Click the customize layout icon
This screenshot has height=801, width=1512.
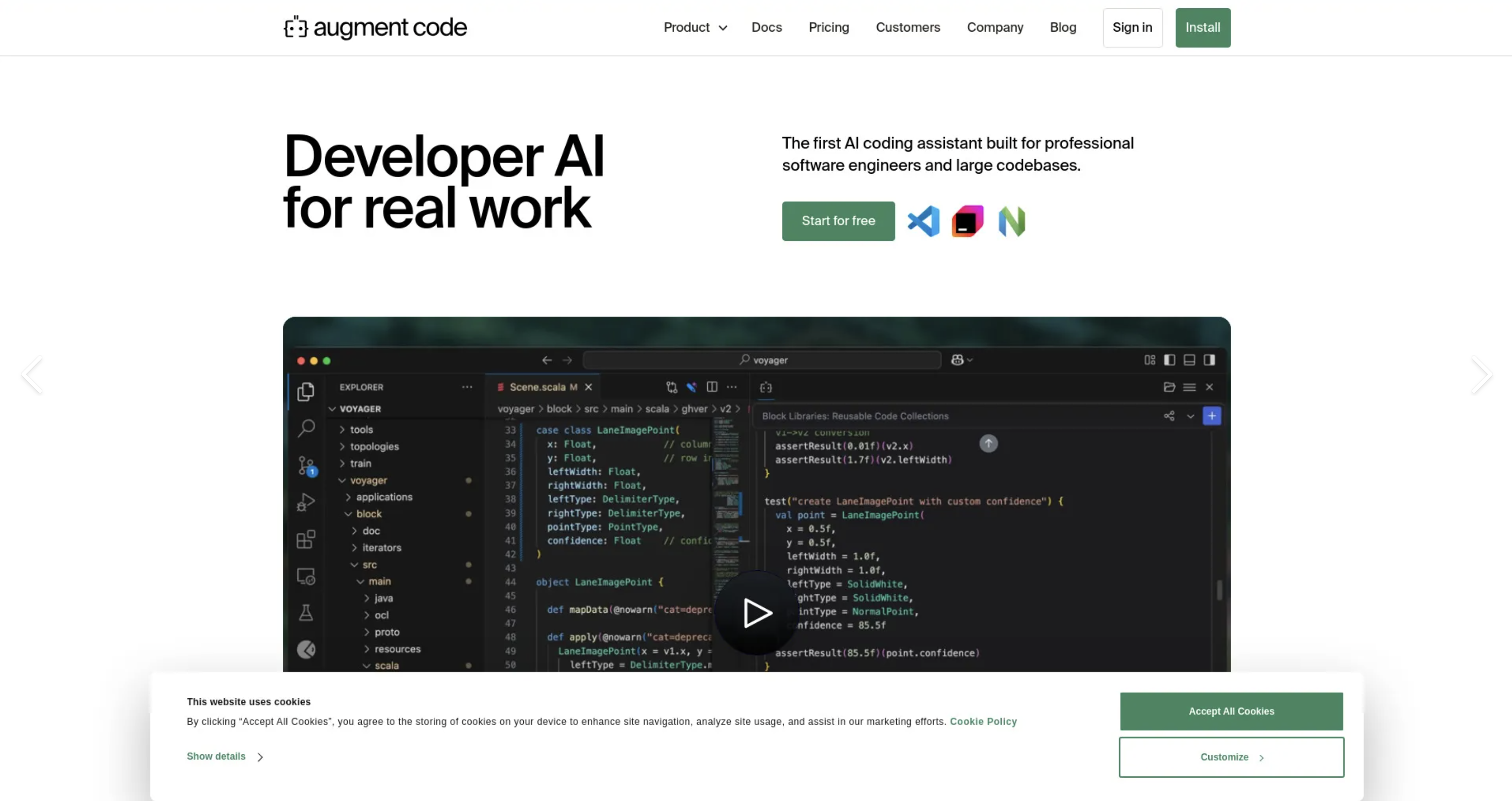coord(1149,360)
